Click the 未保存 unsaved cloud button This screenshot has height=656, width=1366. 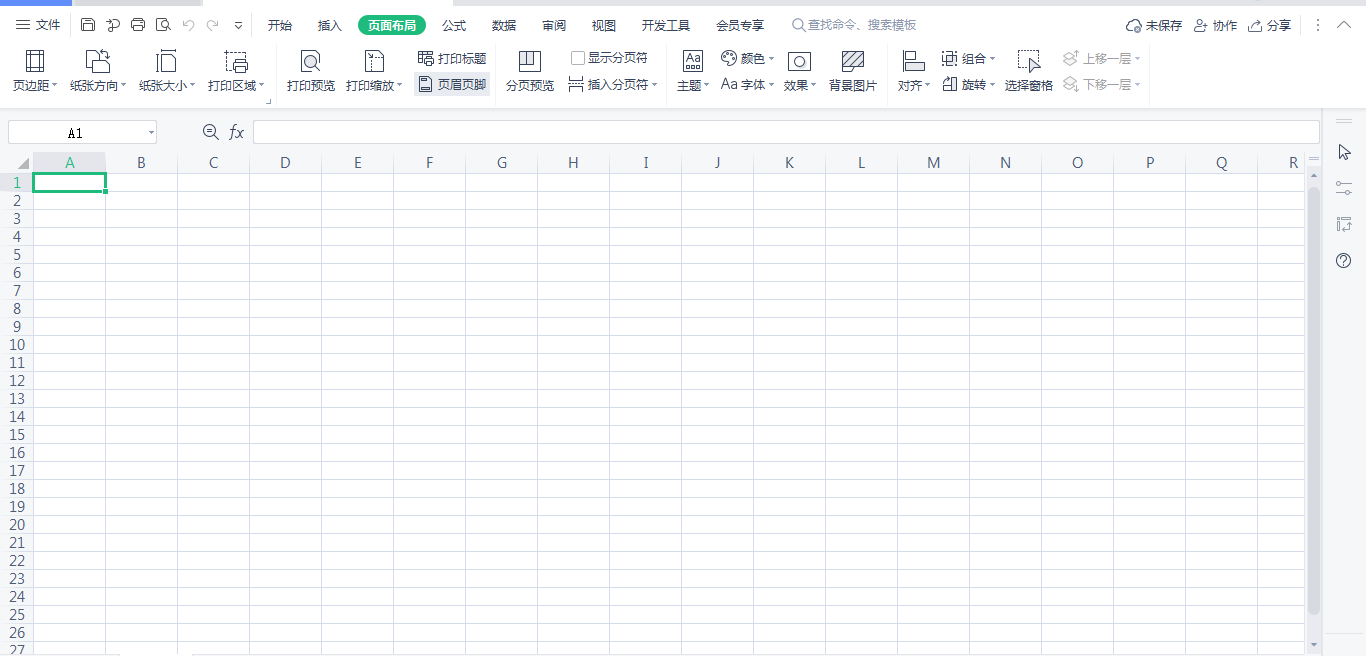(x=1154, y=25)
